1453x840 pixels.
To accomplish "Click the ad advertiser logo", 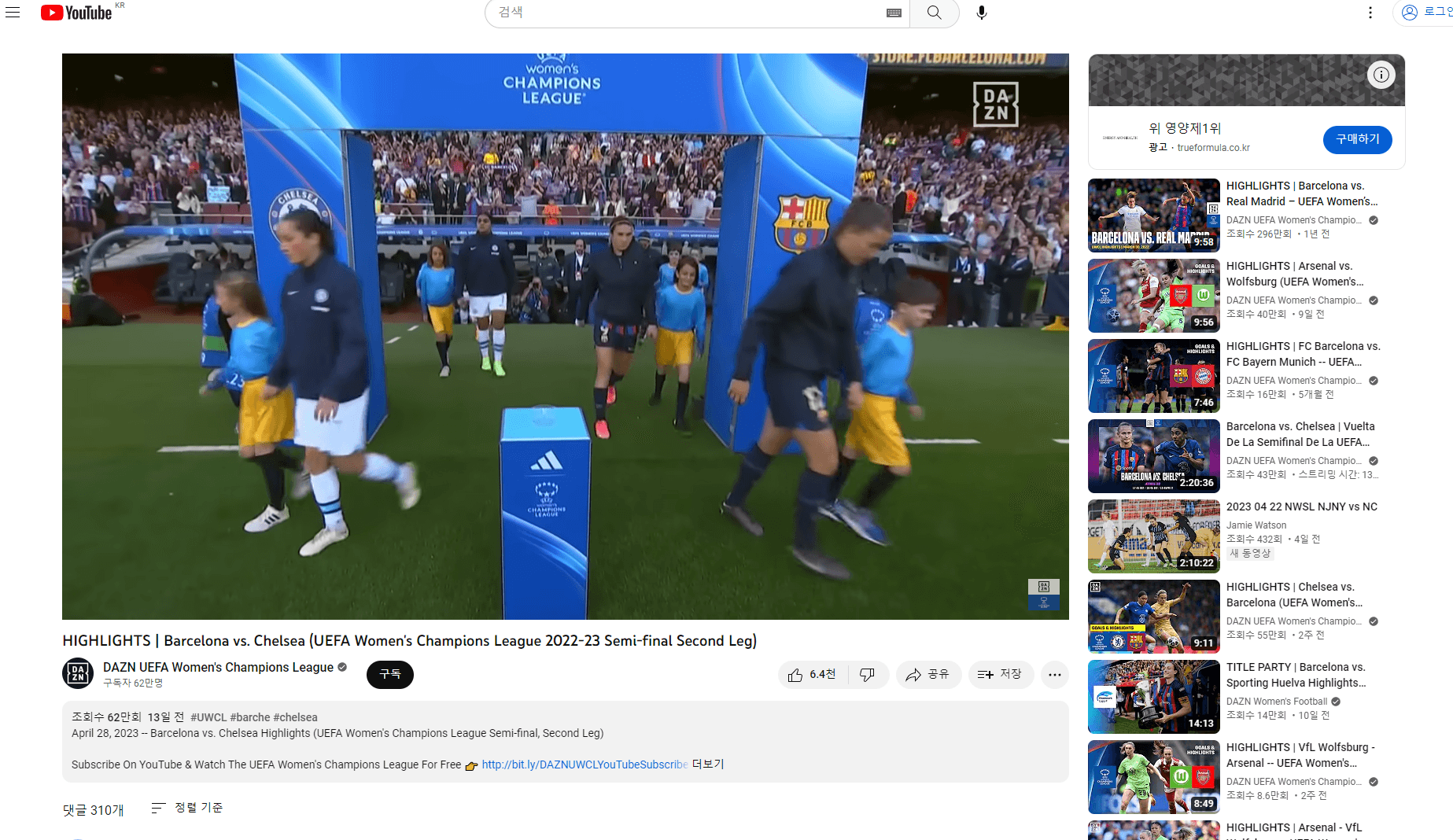I will pos(1119,138).
